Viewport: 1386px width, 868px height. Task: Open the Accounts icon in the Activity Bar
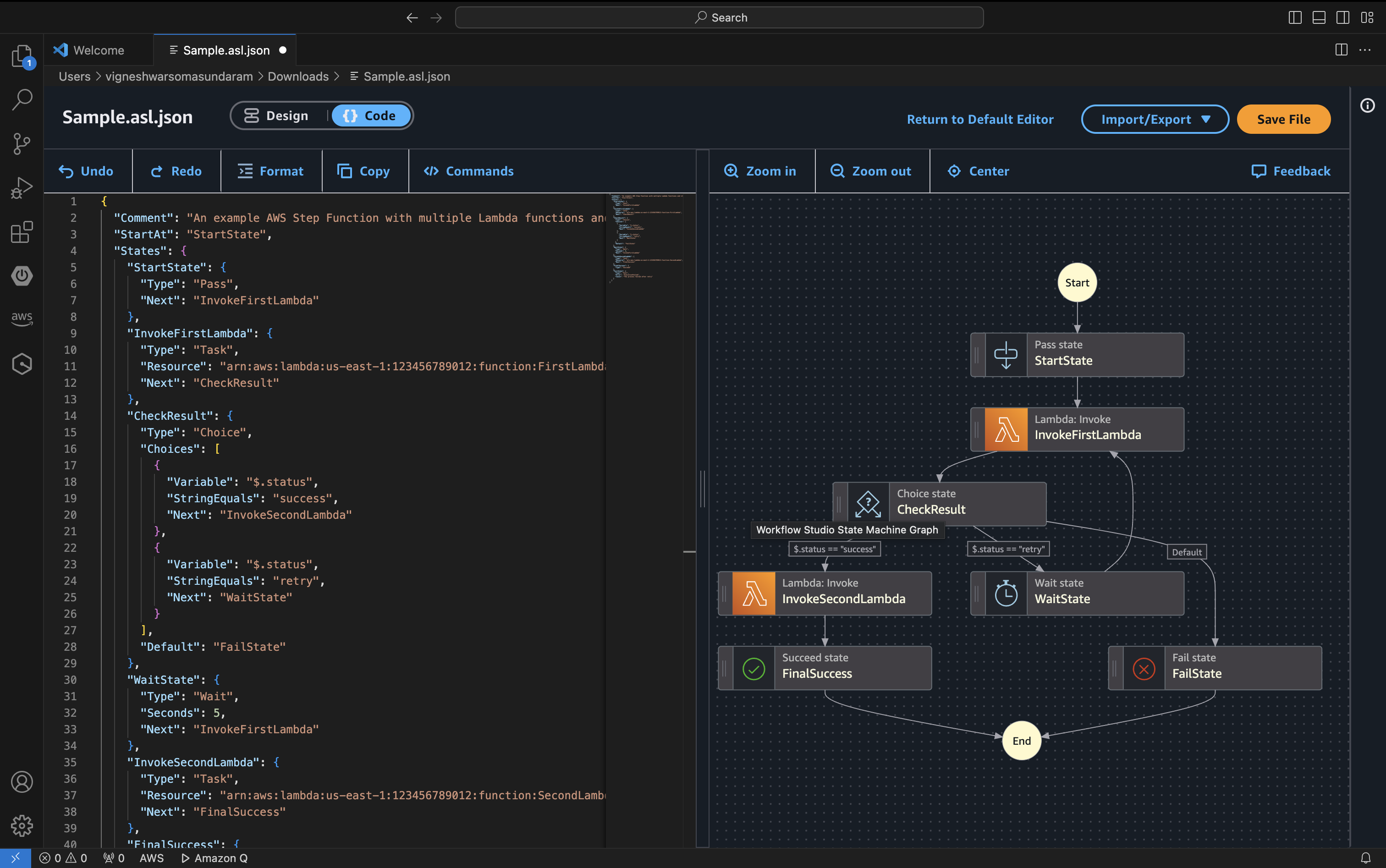(x=21, y=782)
